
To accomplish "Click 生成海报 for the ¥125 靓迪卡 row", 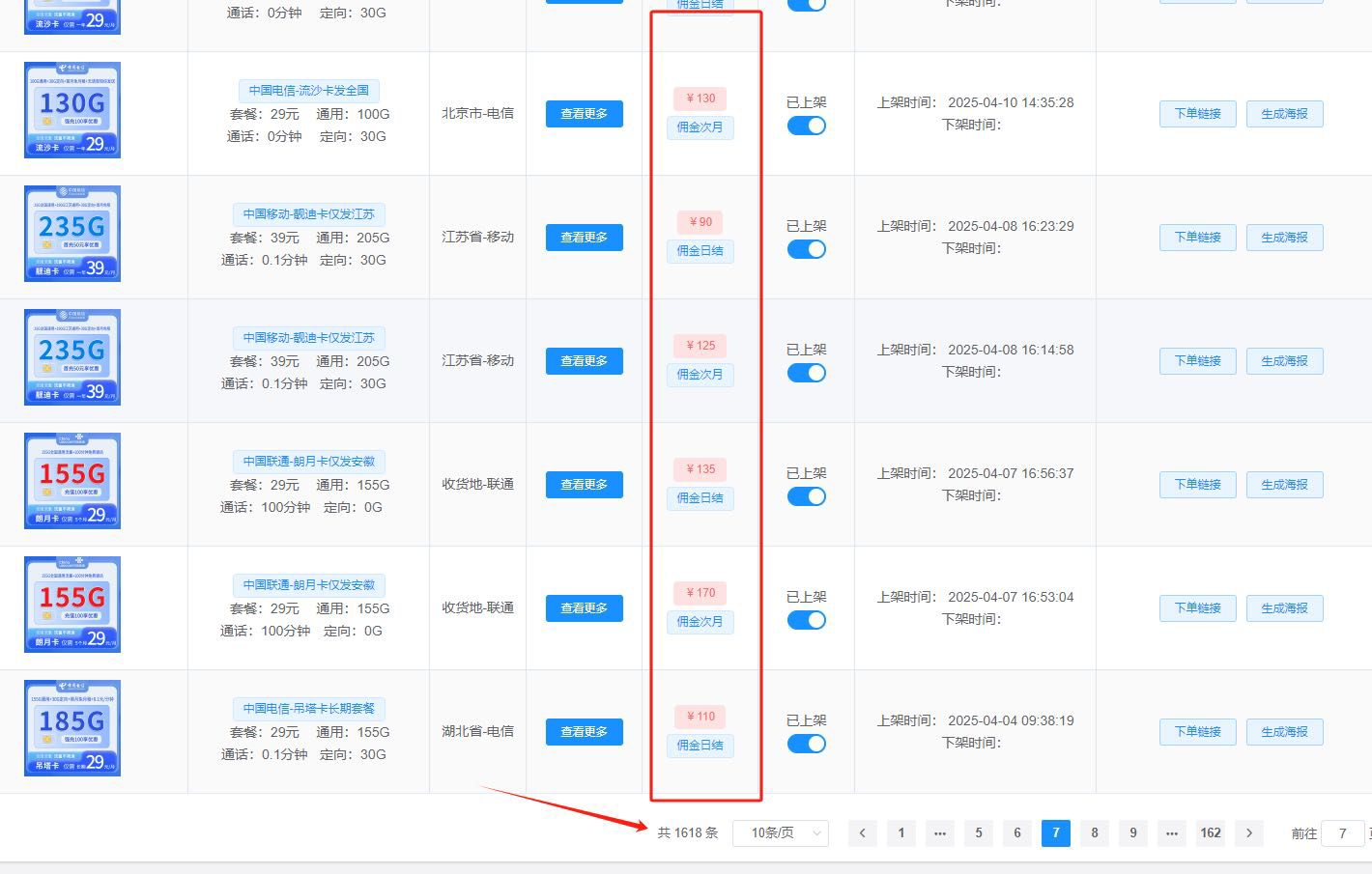I will pyautogui.click(x=1285, y=361).
